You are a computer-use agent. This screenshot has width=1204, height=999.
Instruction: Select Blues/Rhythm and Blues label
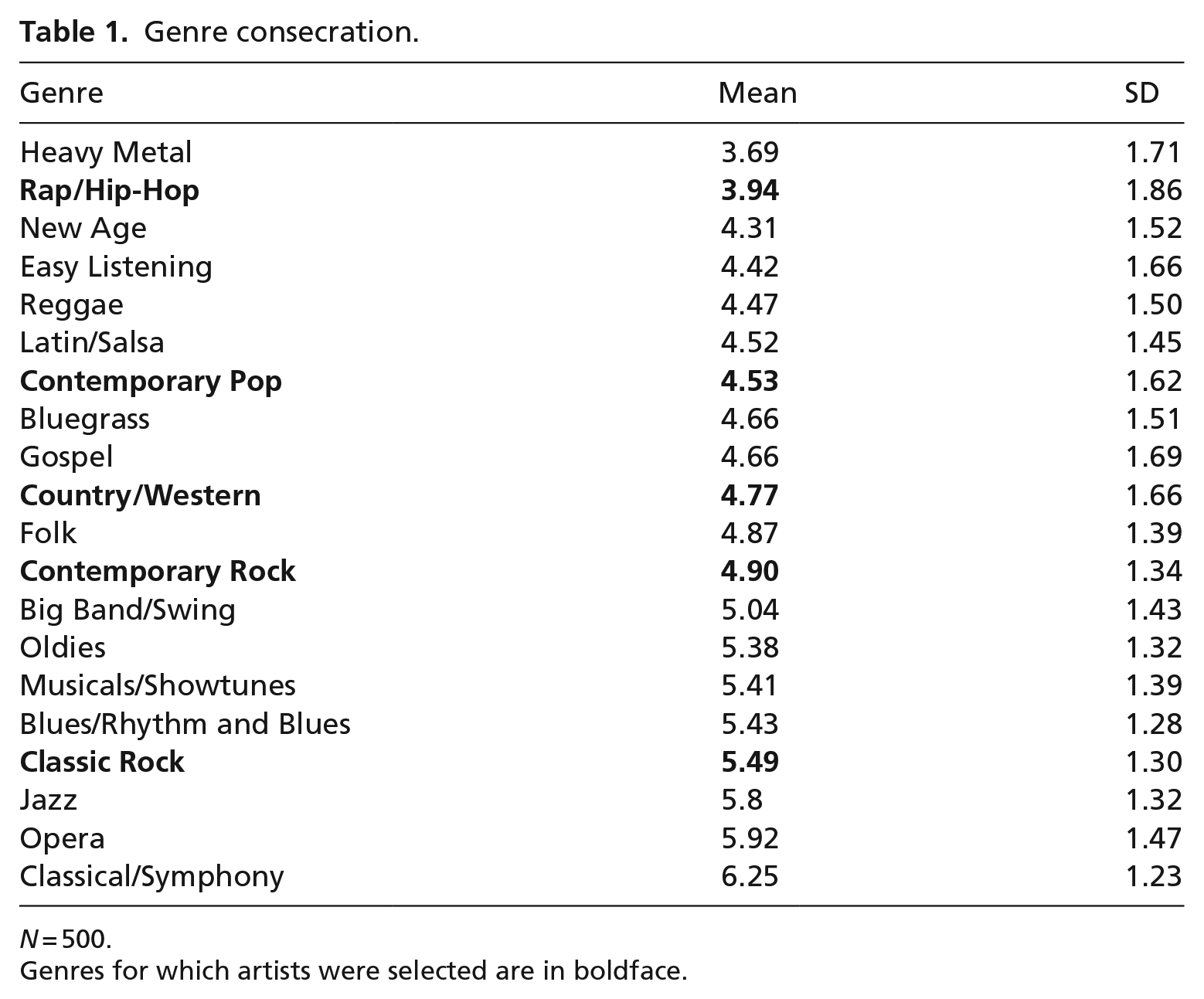185,724
